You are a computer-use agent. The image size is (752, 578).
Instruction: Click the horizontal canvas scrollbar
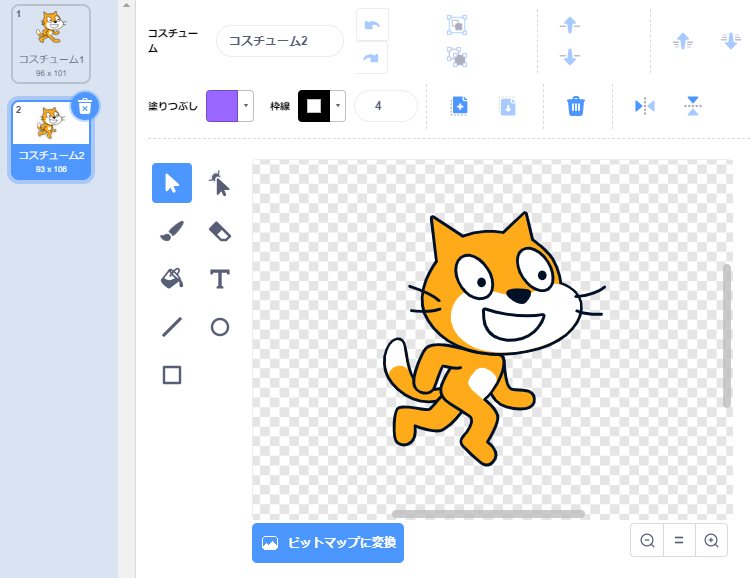click(x=488, y=514)
